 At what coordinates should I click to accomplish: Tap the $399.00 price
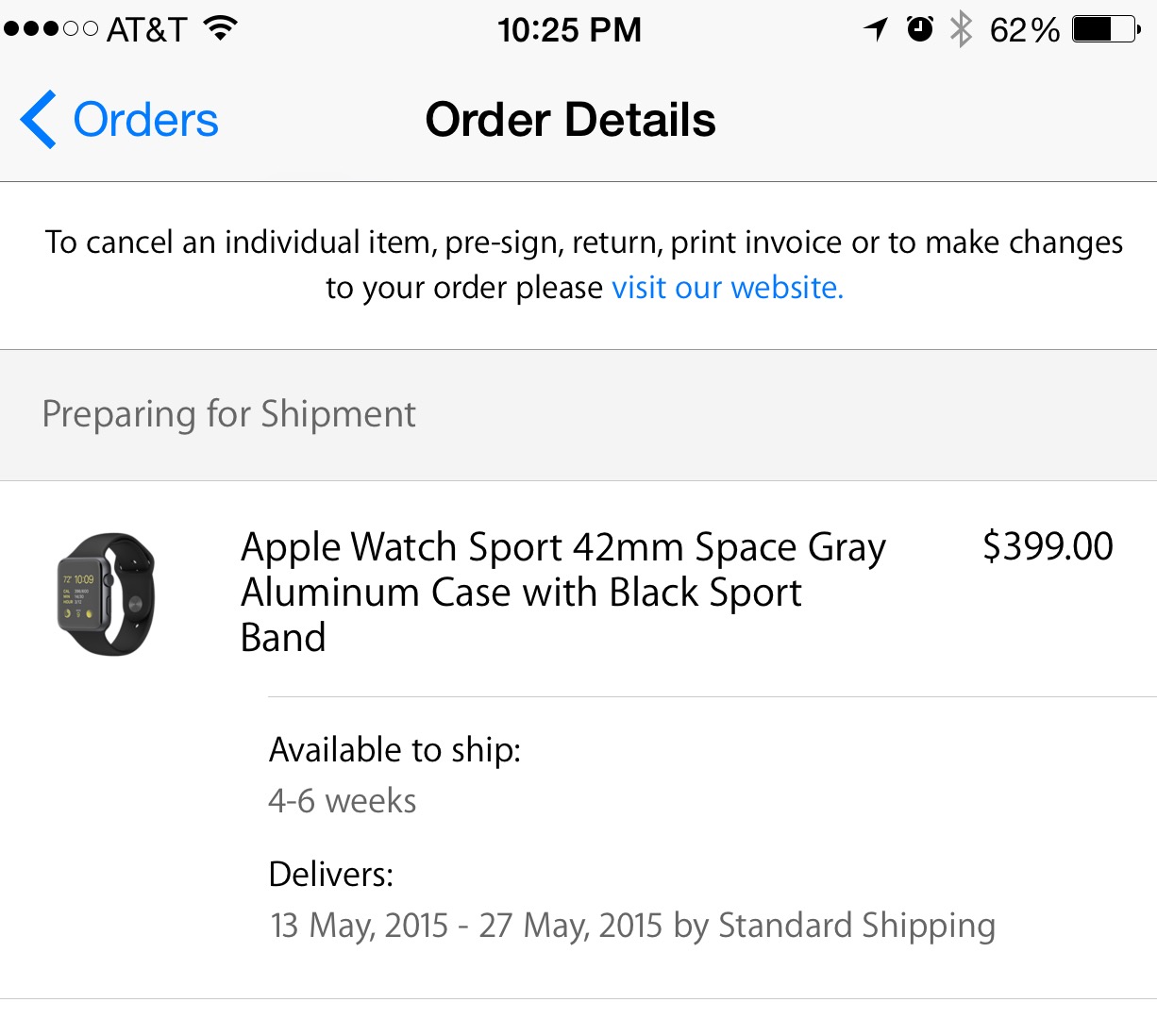(1048, 546)
